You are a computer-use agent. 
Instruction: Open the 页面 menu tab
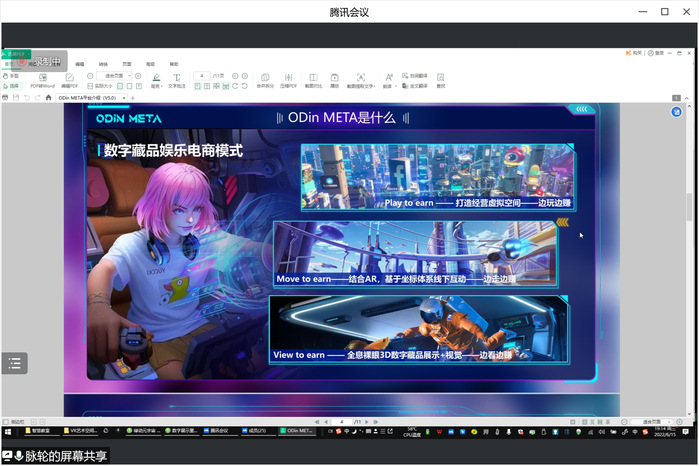pos(127,64)
